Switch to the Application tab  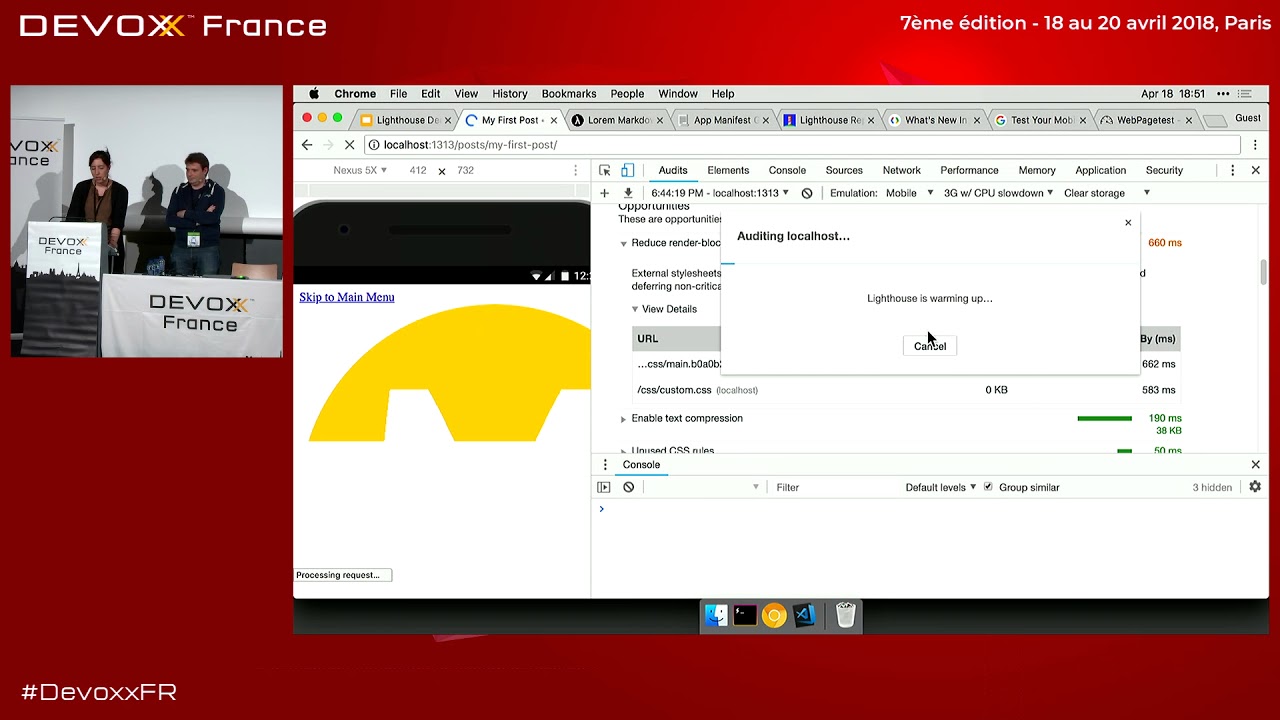[1101, 171]
